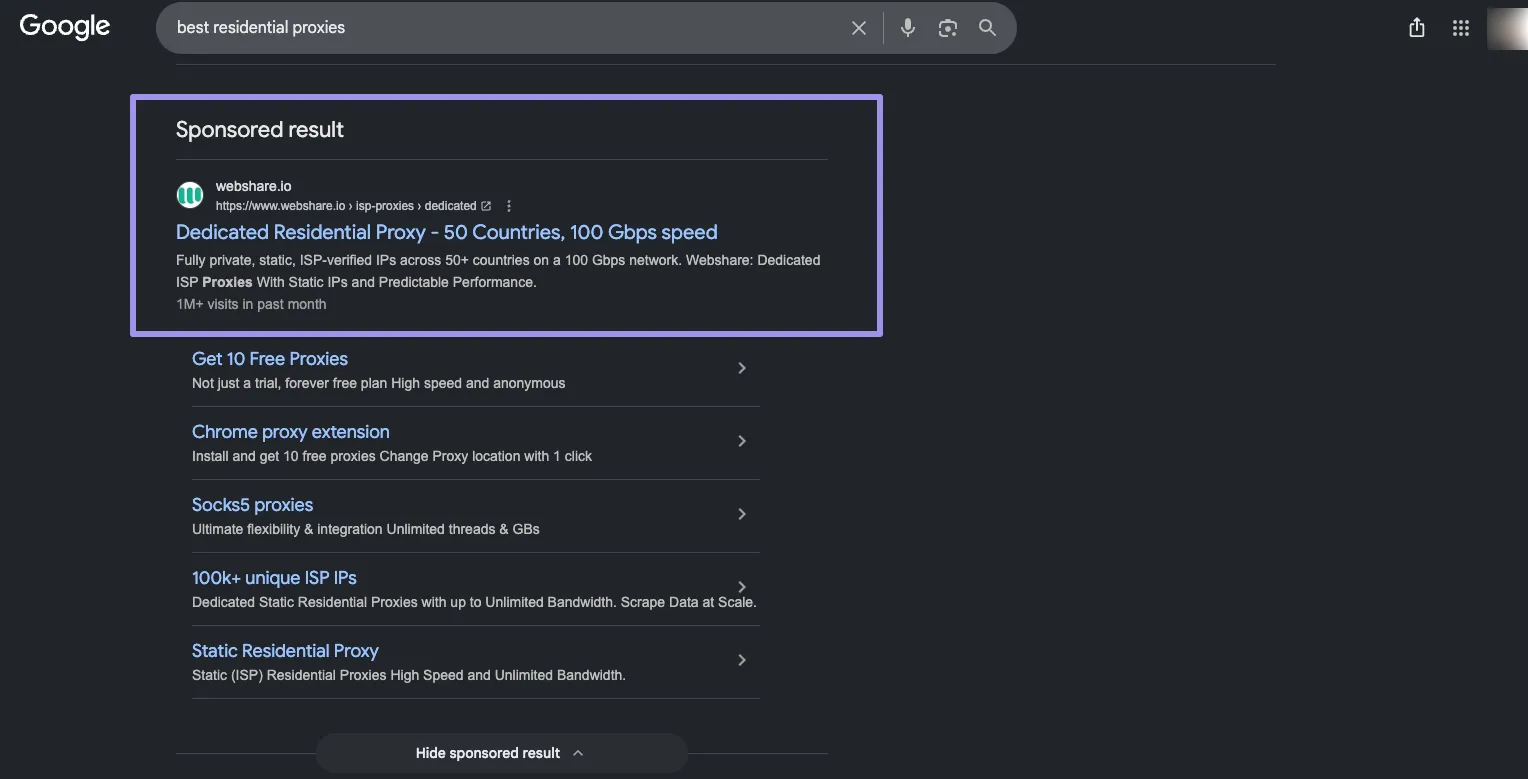
Task: Open 'Dedicated Residential Proxy - 50 Countries' headline
Action: [447, 232]
